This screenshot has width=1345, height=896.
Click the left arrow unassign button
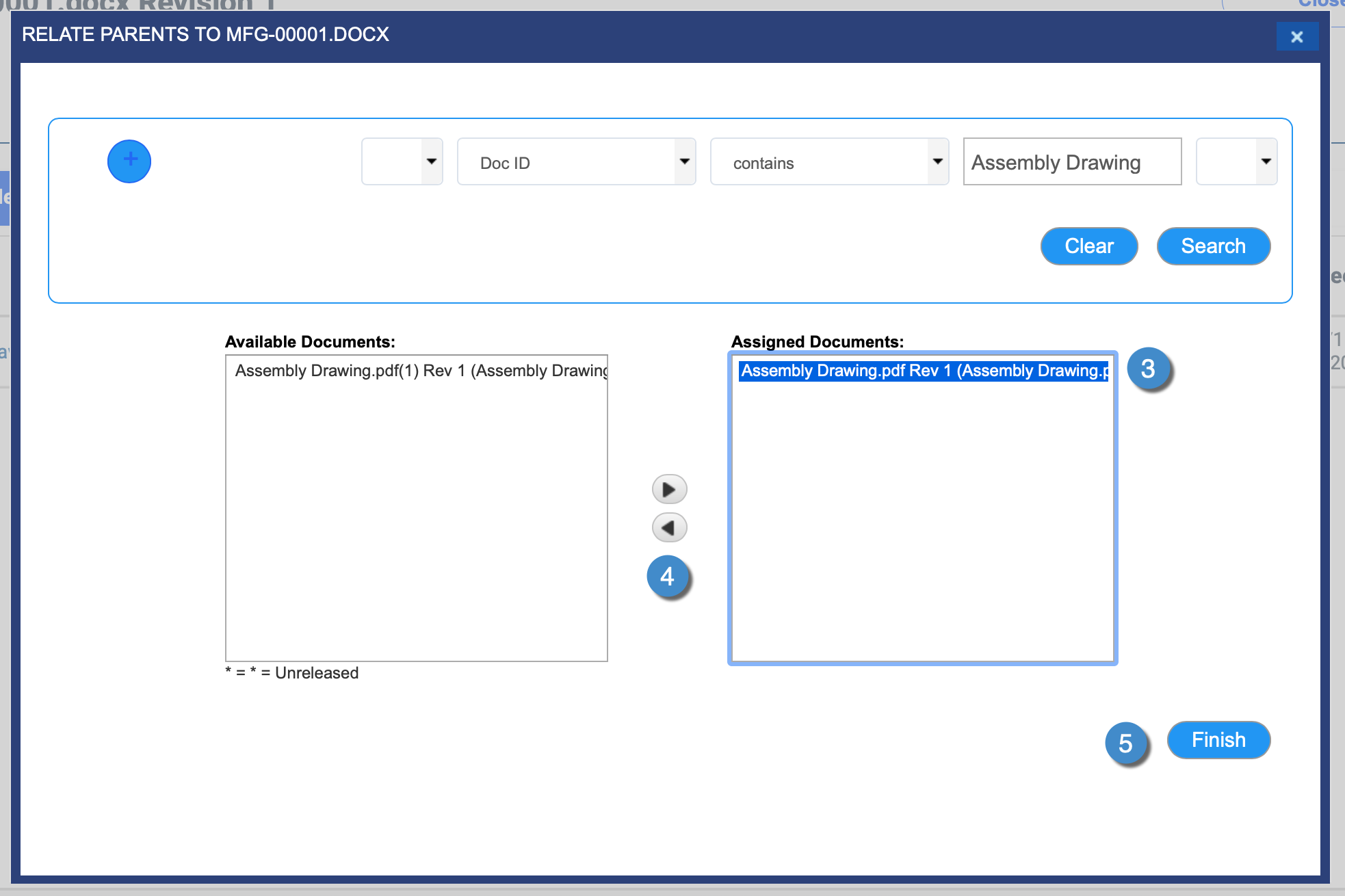pos(669,527)
